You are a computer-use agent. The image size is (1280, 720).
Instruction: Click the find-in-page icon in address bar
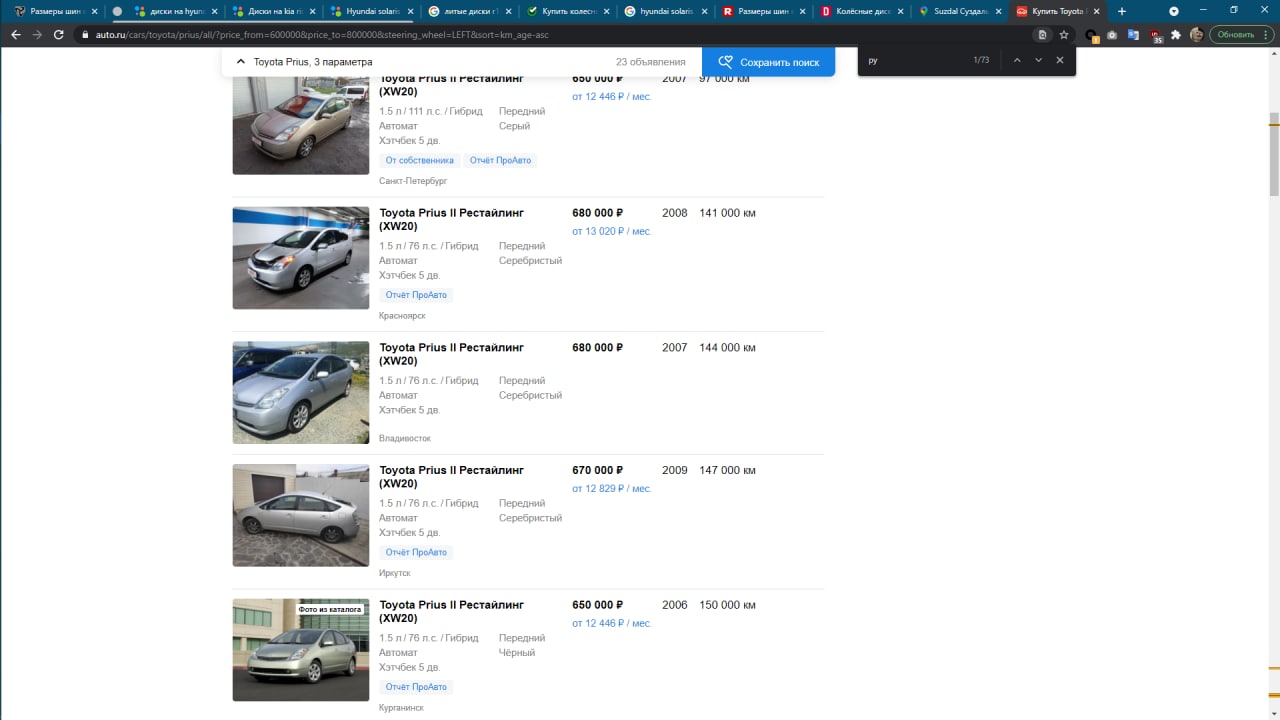1043,34
